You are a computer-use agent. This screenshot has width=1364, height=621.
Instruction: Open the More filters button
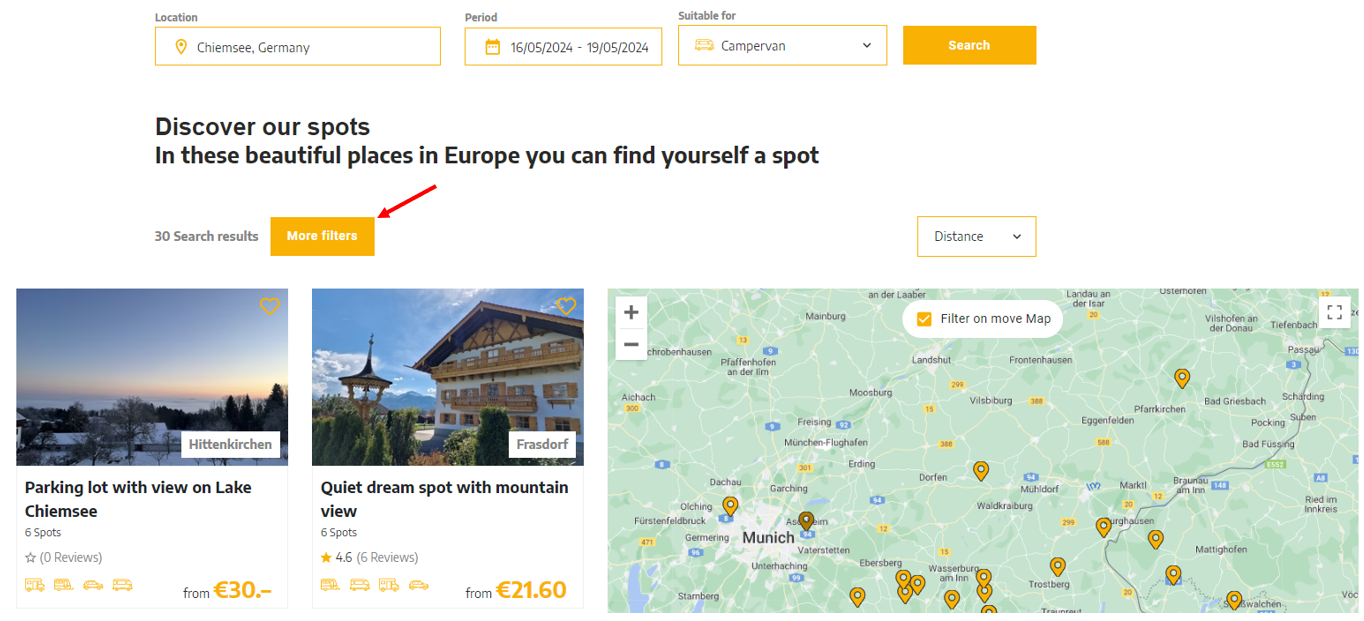pos(322,236)
